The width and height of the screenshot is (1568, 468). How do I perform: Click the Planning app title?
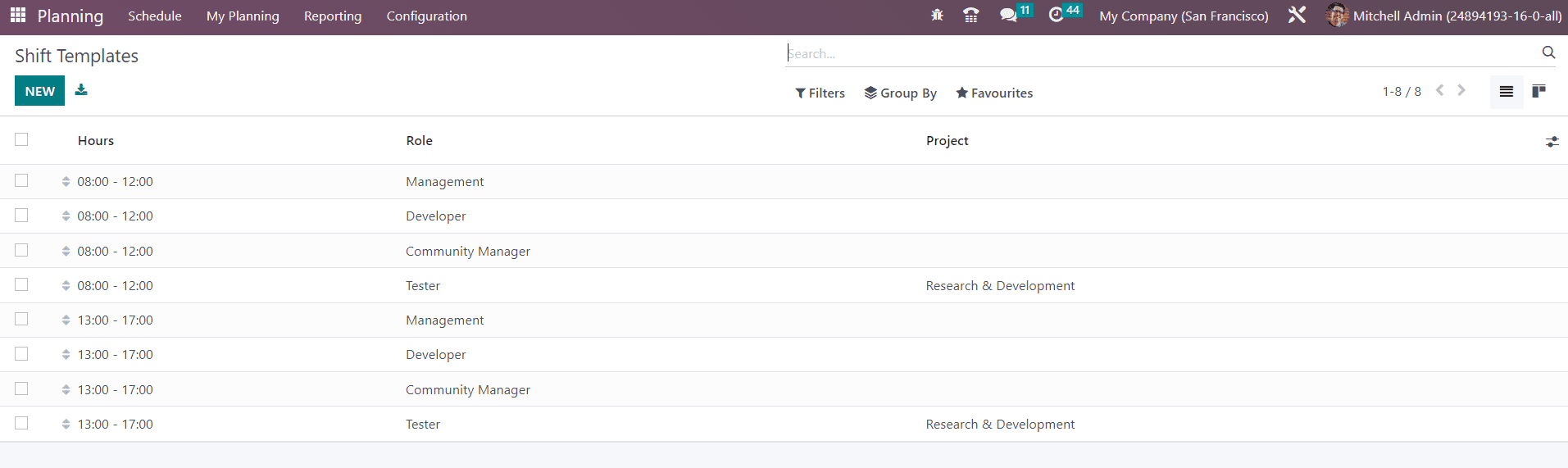[x=70, y=16]
